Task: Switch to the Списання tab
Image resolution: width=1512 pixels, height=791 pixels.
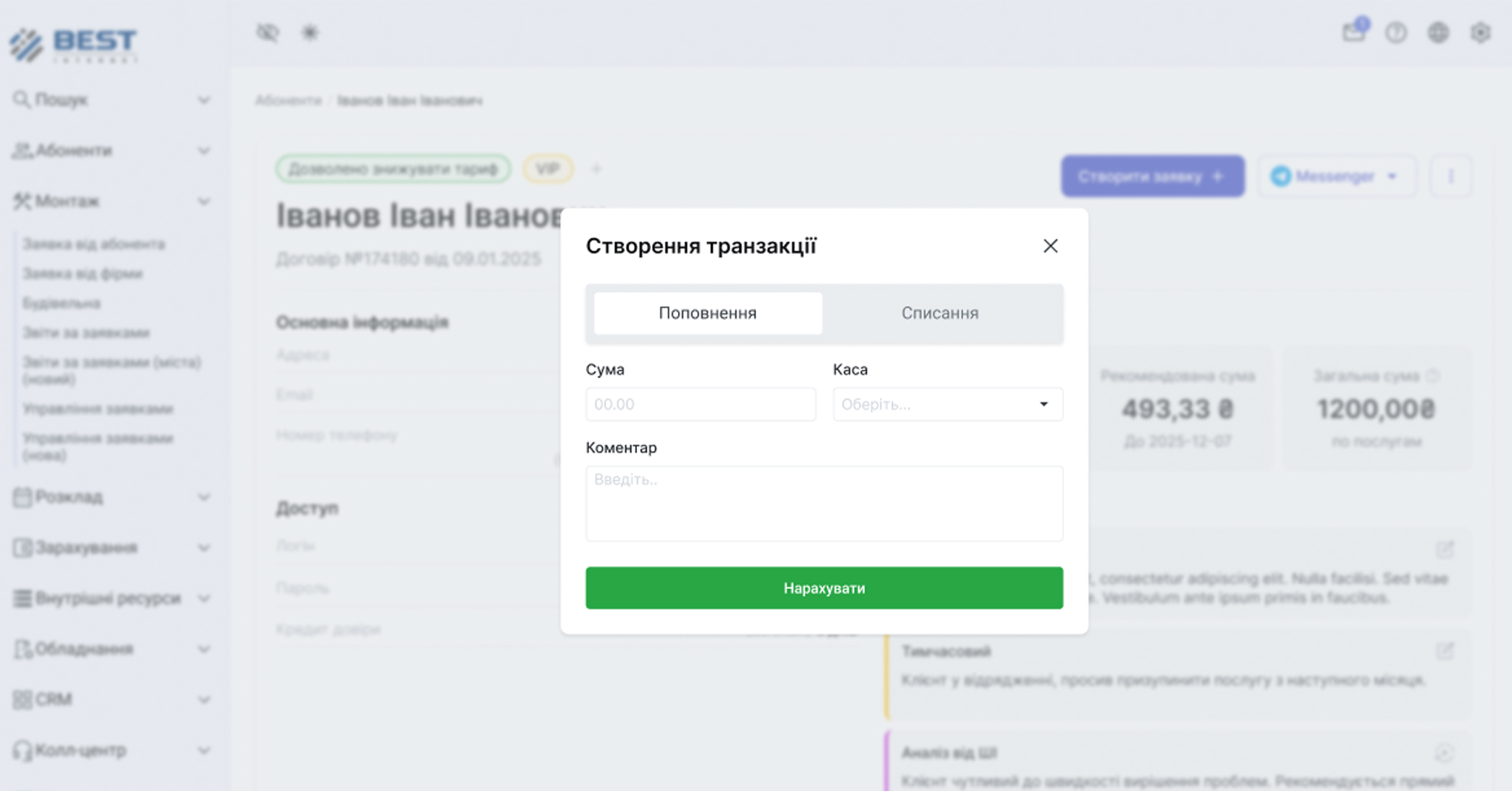Action: coord(939,313)
